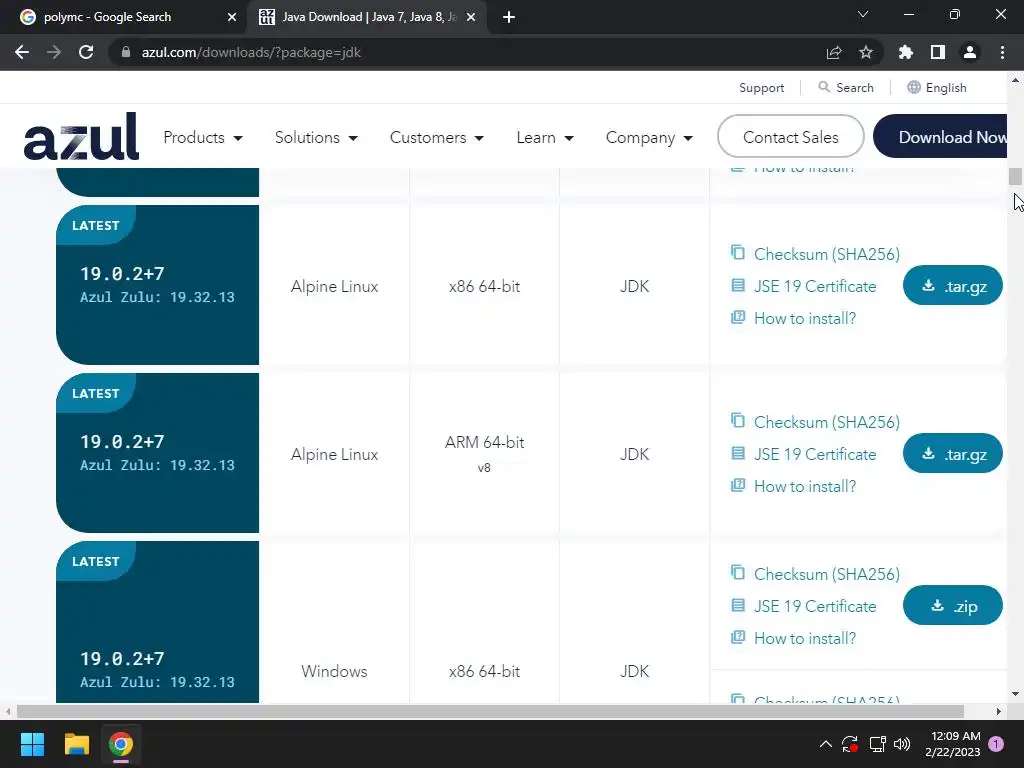This screenshot has width=1024, height=768.
Task: Go back to the previous page
Action: click(22, 52)
